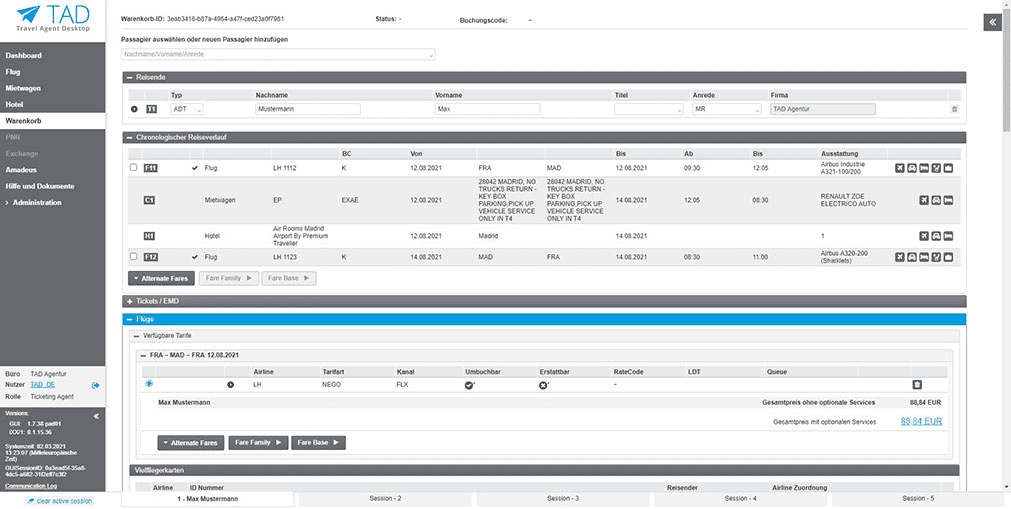Open the 88,84 EUR total price link

(x=921, y=422)
